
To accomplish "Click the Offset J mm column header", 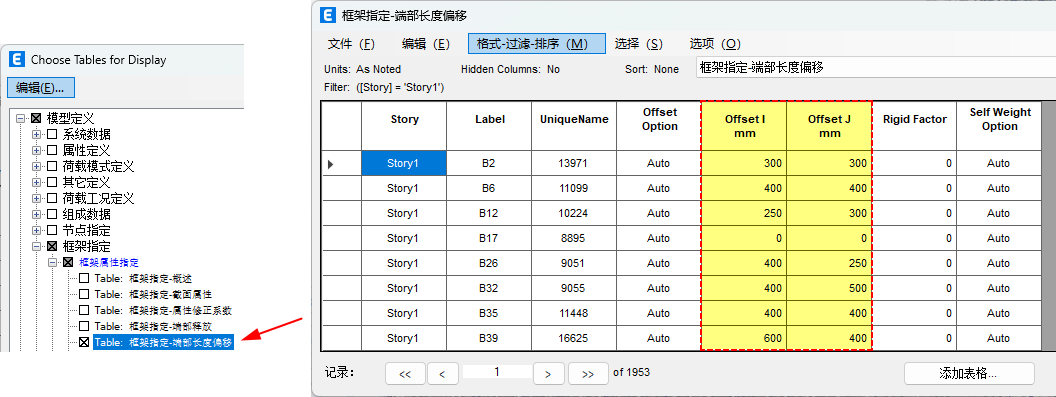I will [829, 125].
